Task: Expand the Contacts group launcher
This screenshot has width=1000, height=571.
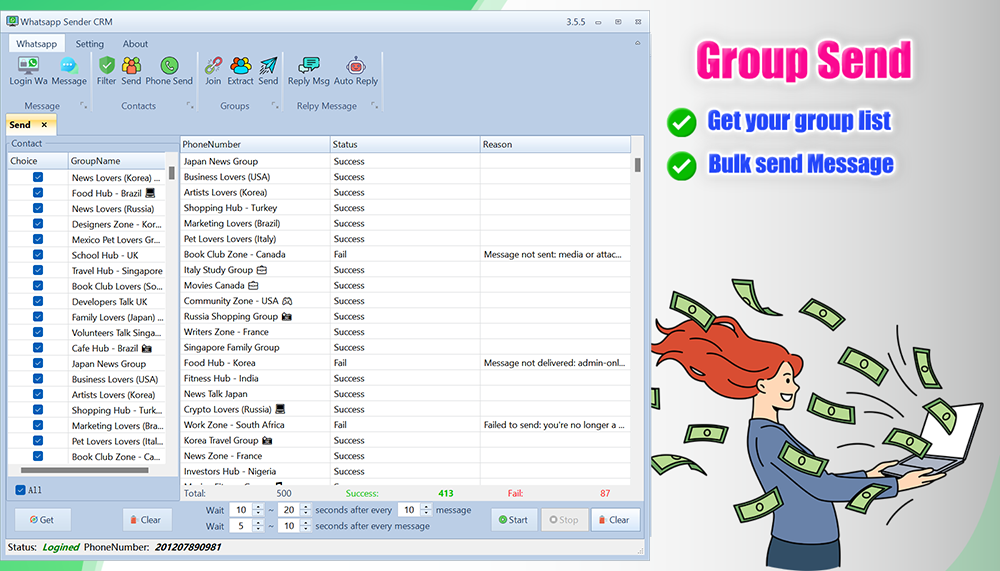Action: point(190,105)
